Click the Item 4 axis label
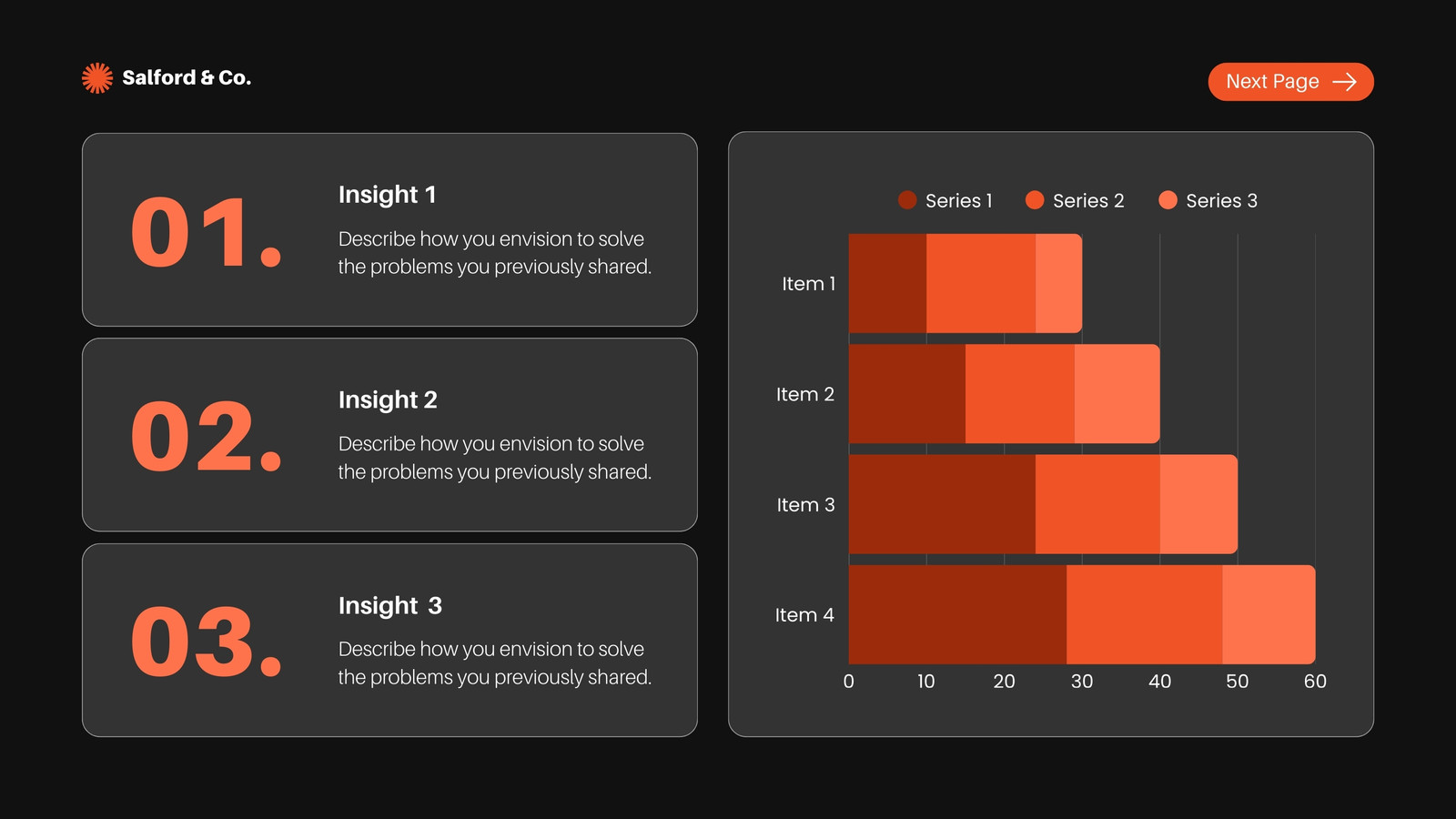 click(804, 615)
